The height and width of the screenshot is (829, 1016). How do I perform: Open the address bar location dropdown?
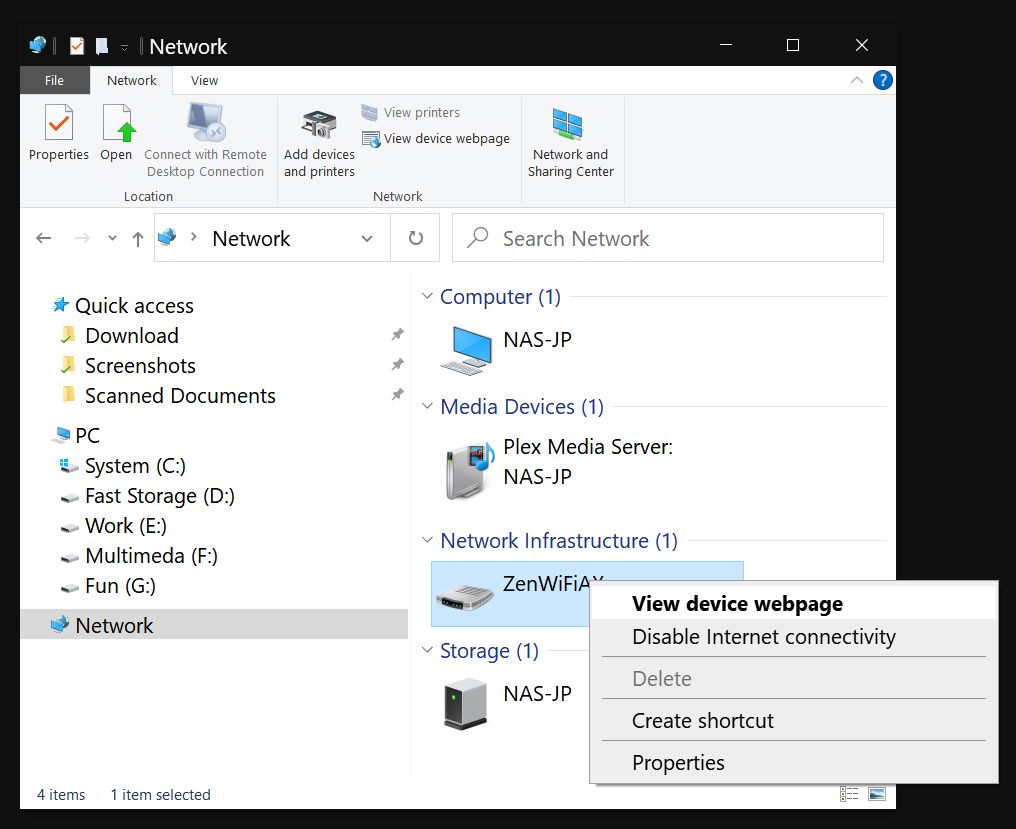(366, 237)
